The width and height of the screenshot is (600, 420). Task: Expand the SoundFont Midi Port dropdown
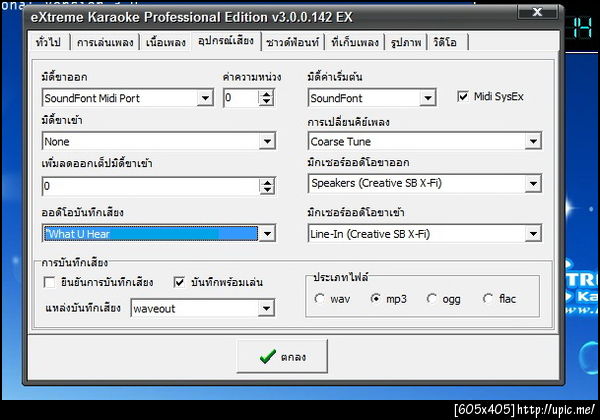pyautogui.click(x=205, y=98)
